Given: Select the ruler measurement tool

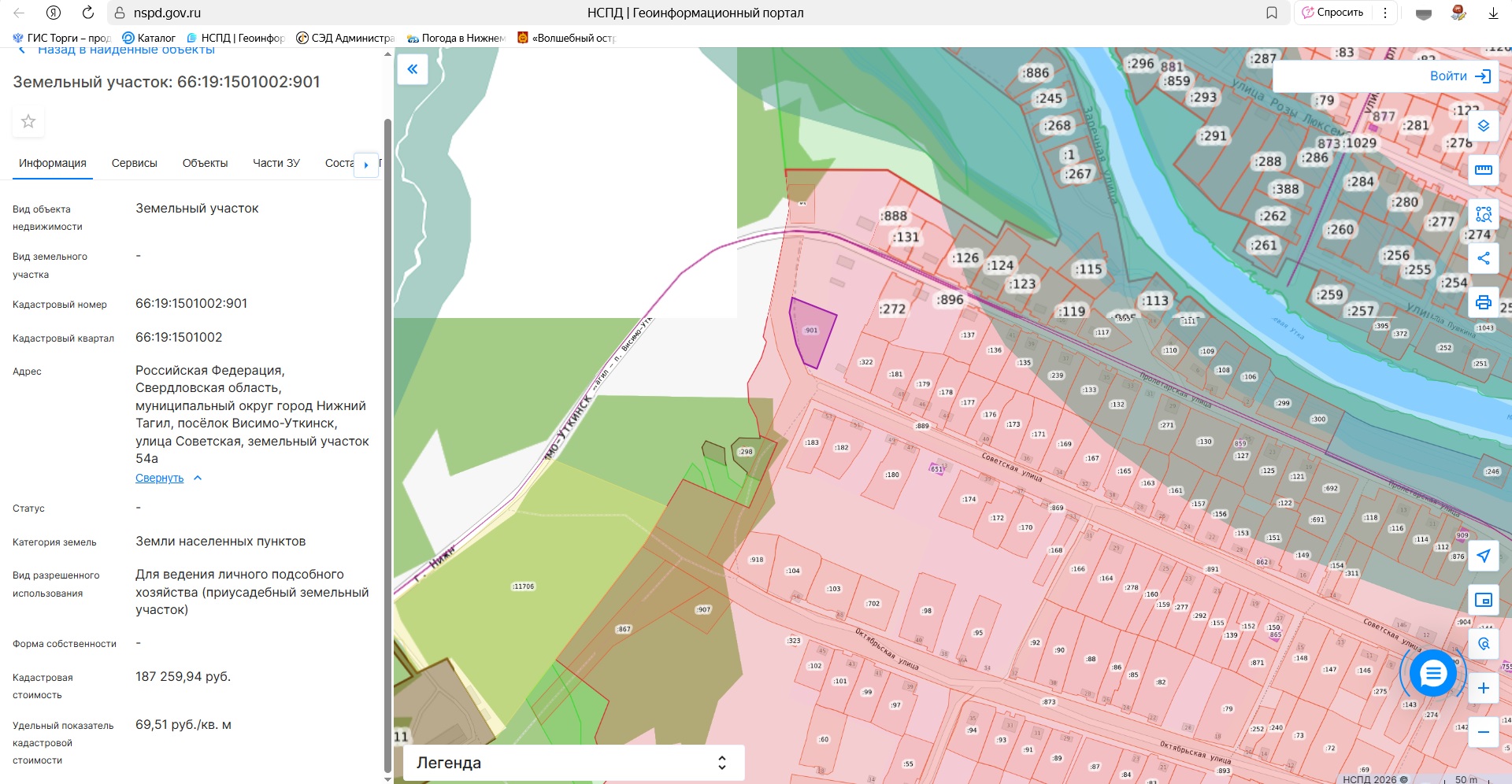Looking at the screenshot, I should pyautogui.click(x=1483, y=170).
